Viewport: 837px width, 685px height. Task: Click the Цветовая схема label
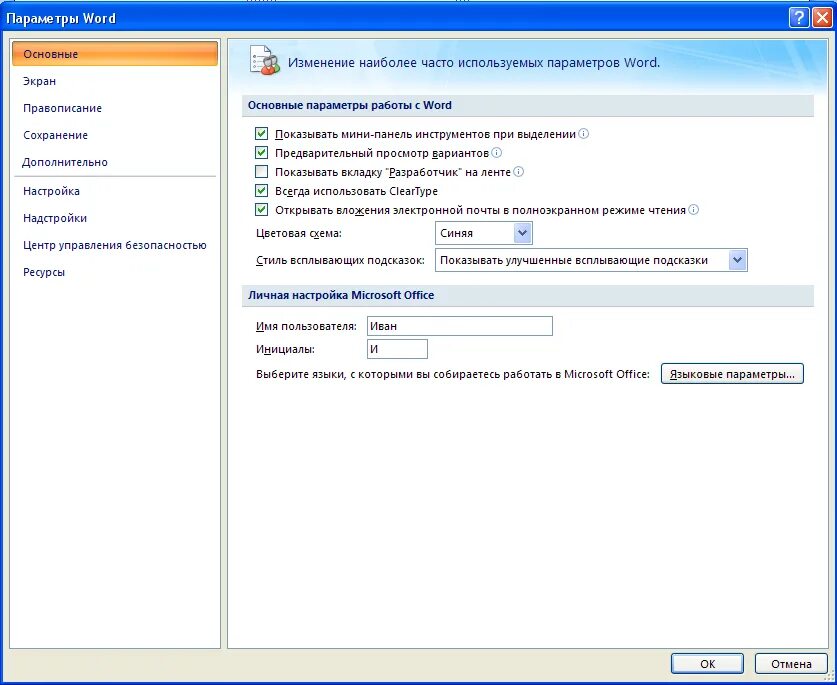click(299, 233)
